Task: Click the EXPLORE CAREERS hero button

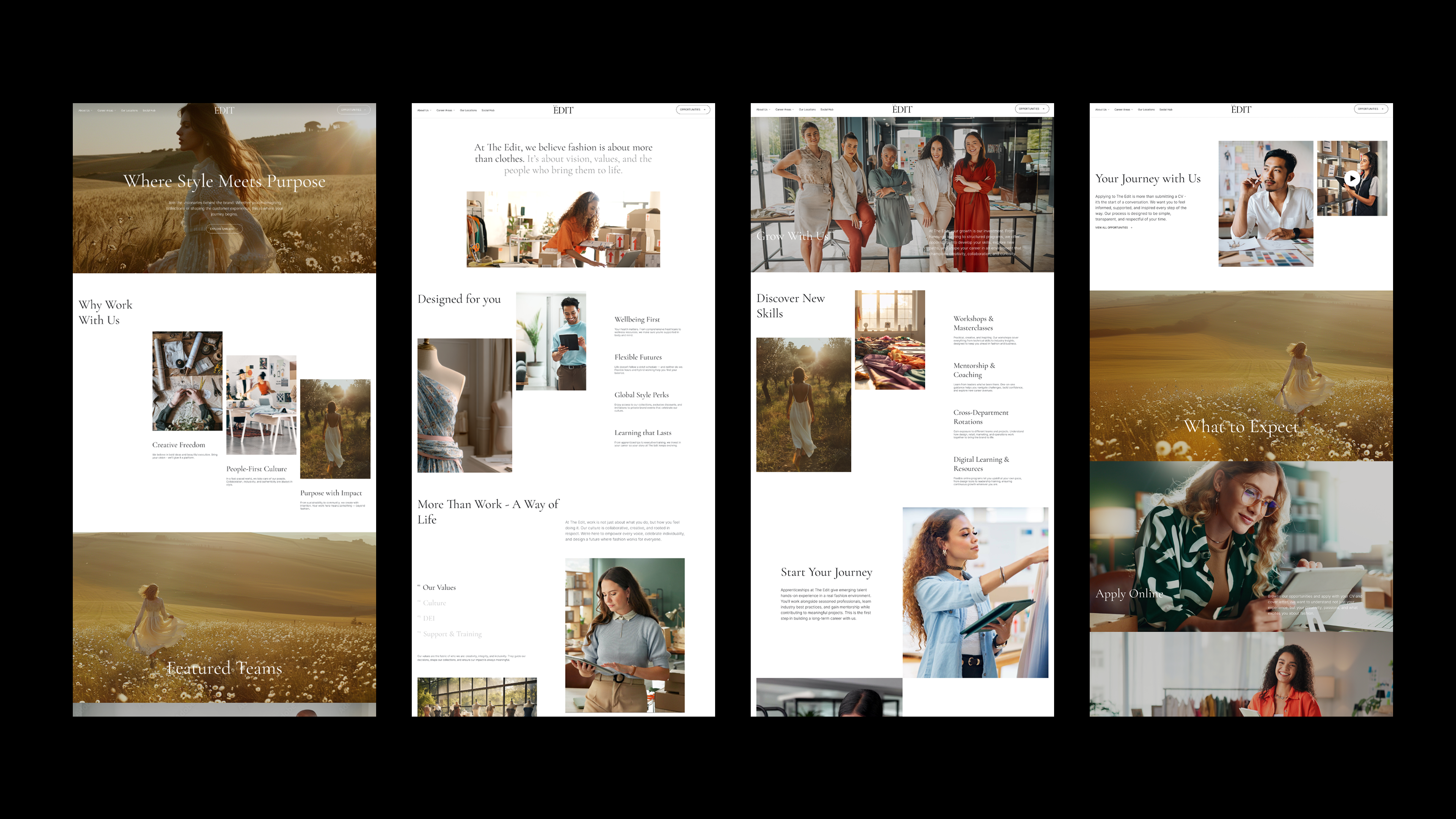Action: point(224,229)
